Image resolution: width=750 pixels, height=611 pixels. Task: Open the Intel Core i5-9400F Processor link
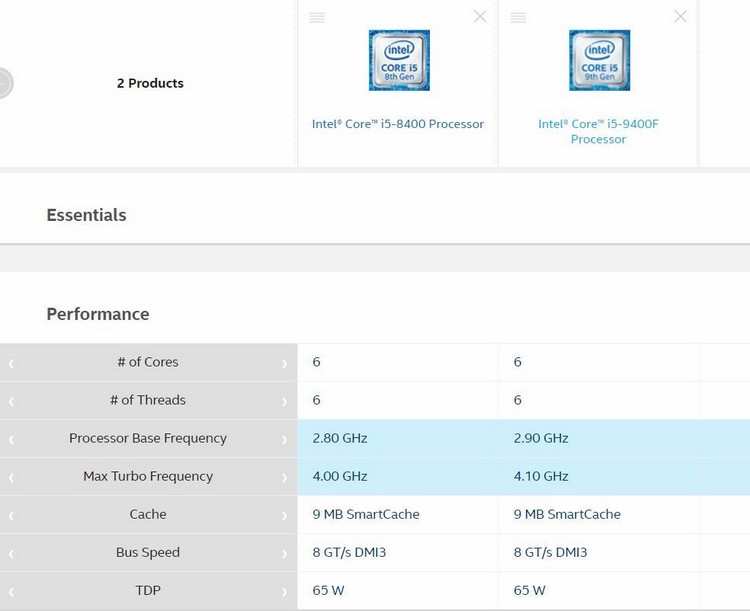pos(598,132)
